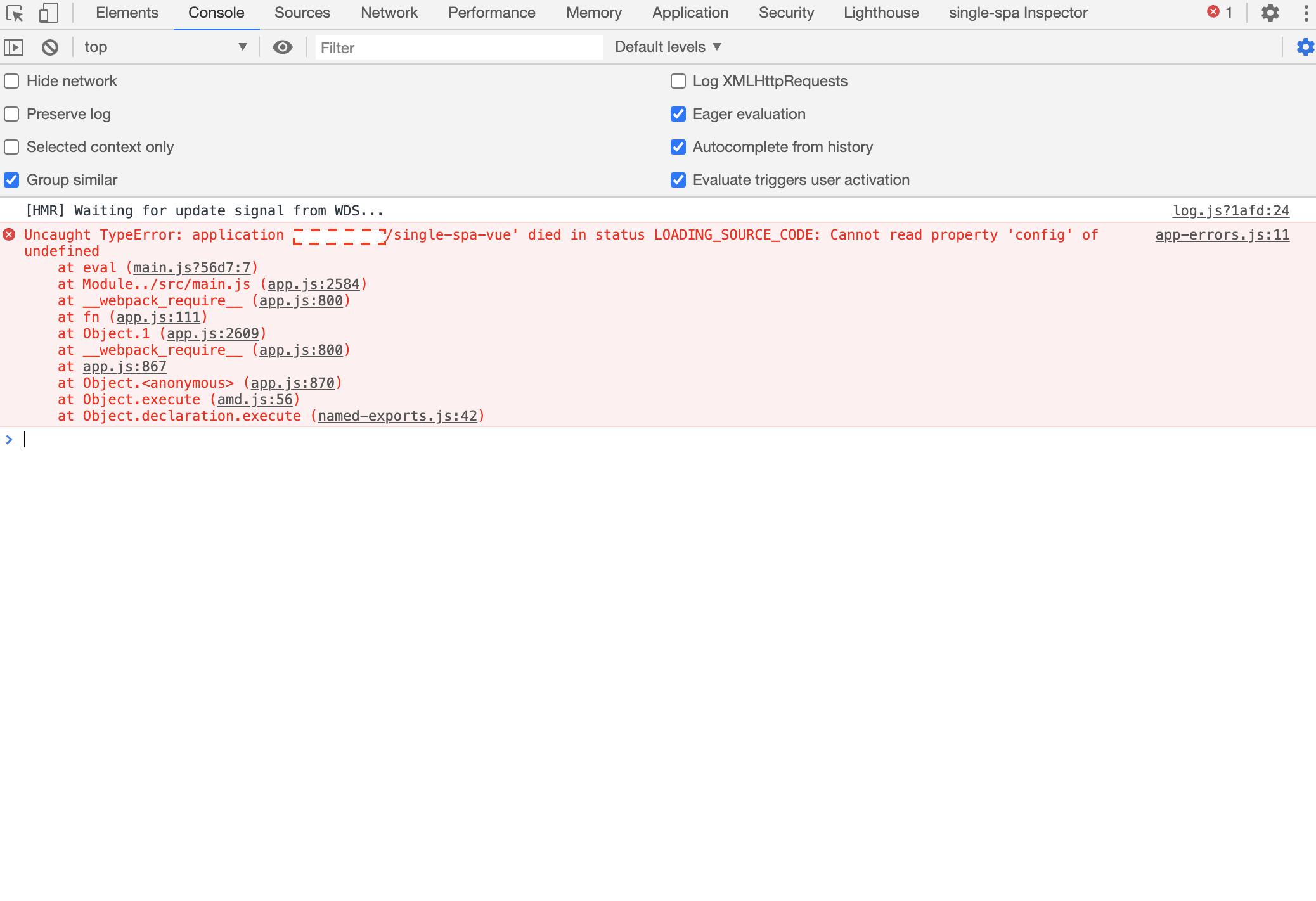Open the Default levels dropdown
This screenshot has width=1316, height=901.
click(665, 46)
